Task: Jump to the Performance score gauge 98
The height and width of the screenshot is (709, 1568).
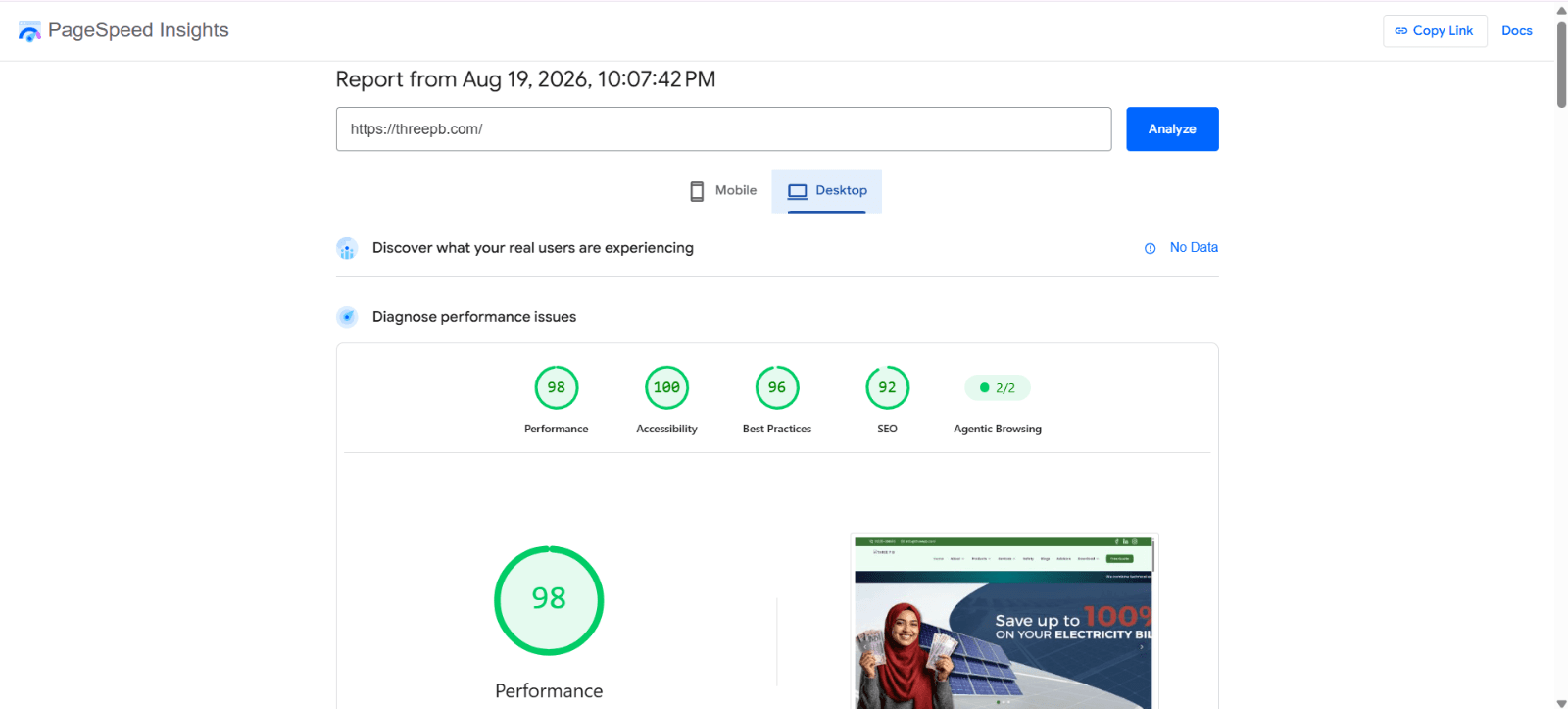Action: (557, 387)
